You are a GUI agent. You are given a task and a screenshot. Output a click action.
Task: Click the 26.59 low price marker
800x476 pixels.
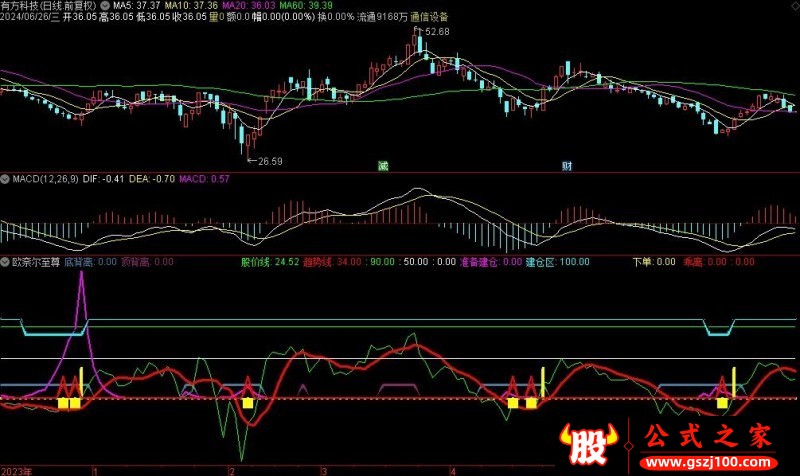coord(270,161)
